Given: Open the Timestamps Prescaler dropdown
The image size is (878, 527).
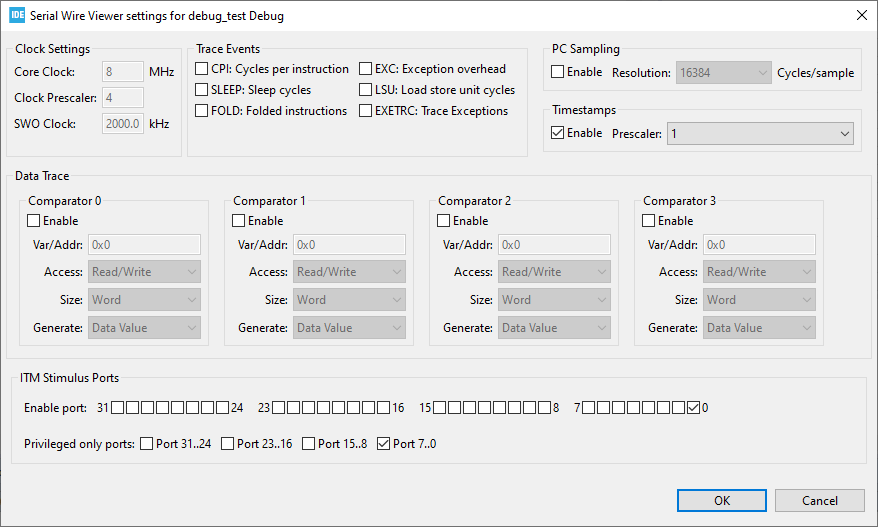Looking at the screenshot, I should click(760, 133).
